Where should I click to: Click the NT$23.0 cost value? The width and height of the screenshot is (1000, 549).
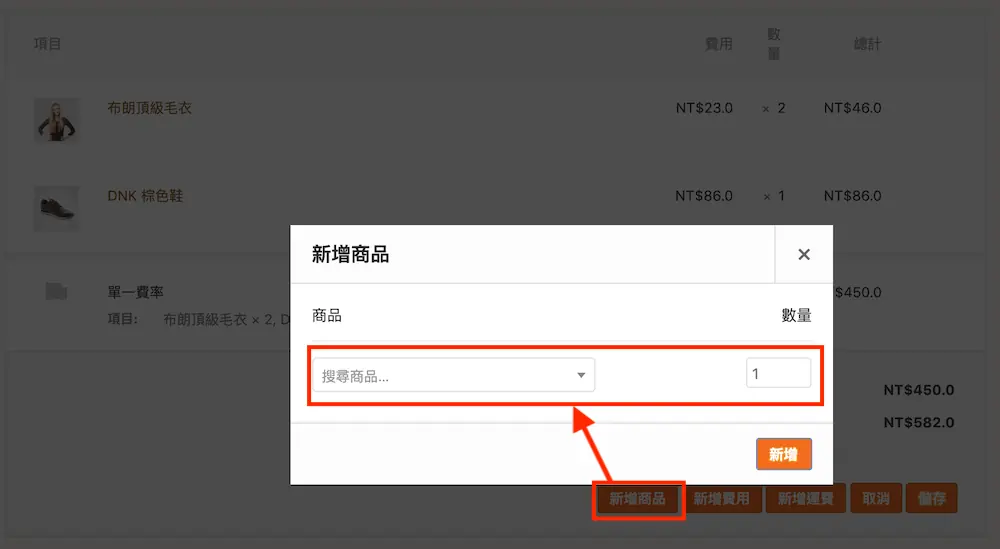click(x=704, y=108)
